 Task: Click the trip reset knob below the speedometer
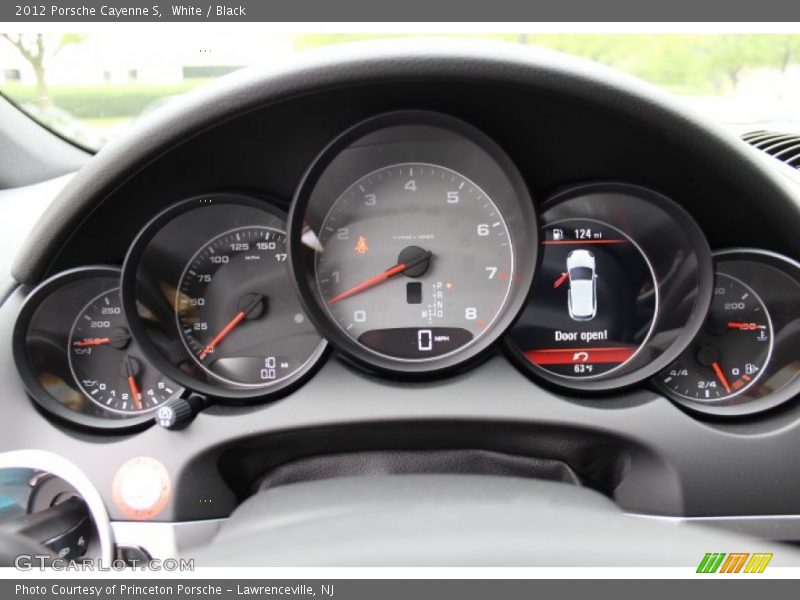tap(174, 414)
